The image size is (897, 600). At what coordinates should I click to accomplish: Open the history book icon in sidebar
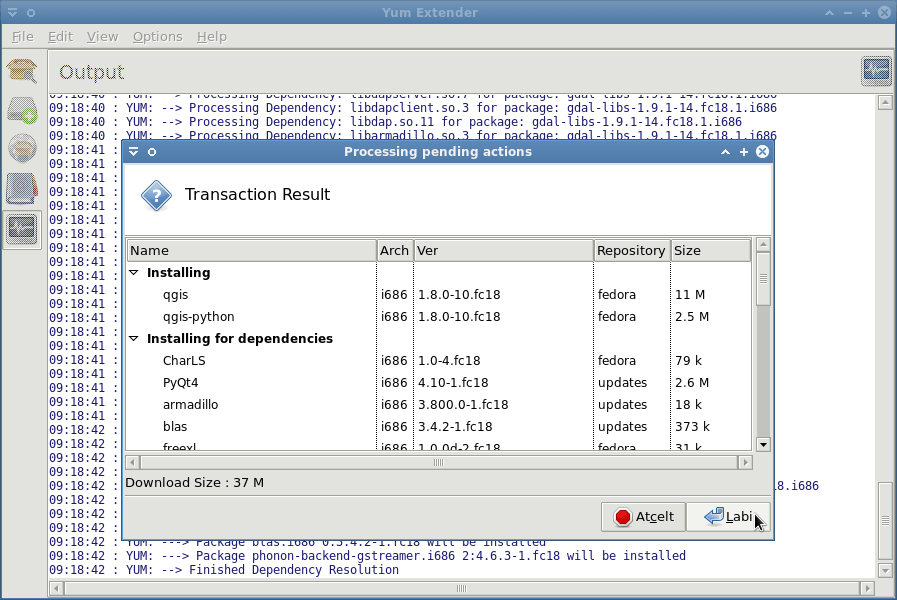pyautogui.click(x=22, y=188)
